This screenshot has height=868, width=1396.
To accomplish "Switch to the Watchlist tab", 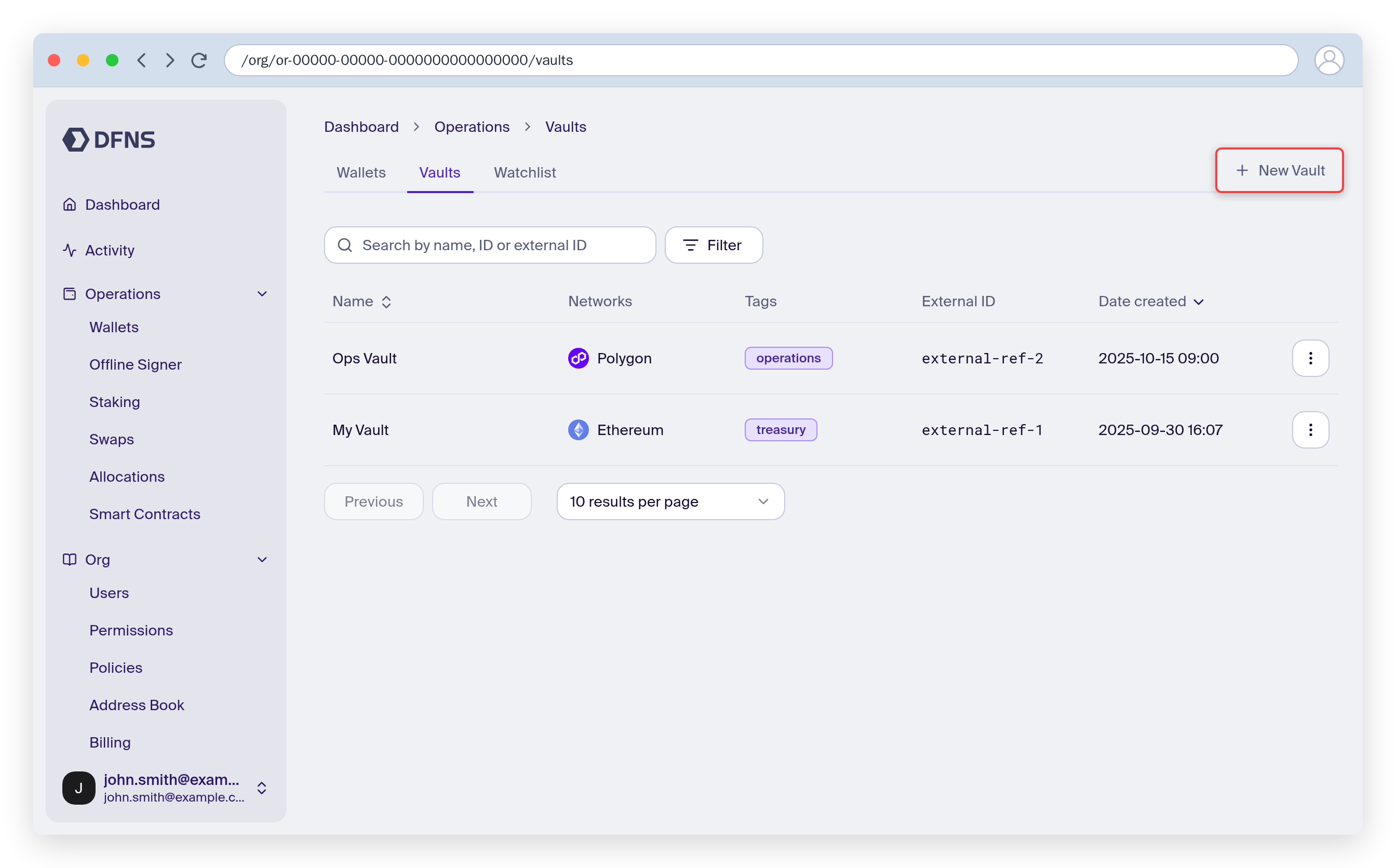I will [525, 172].
